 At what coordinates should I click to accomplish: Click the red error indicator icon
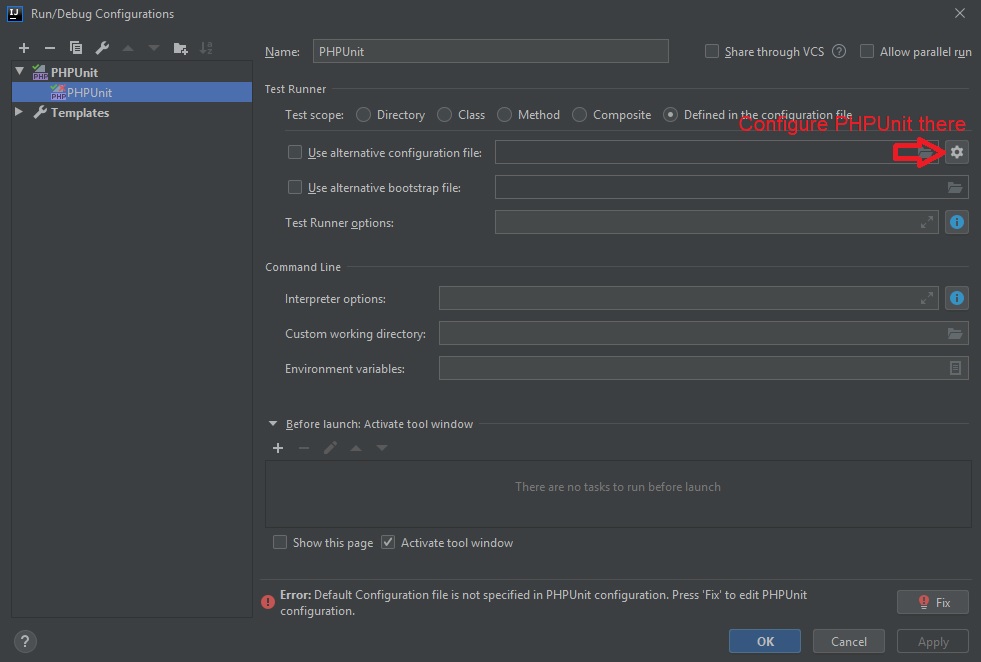[x=268, y=602]
